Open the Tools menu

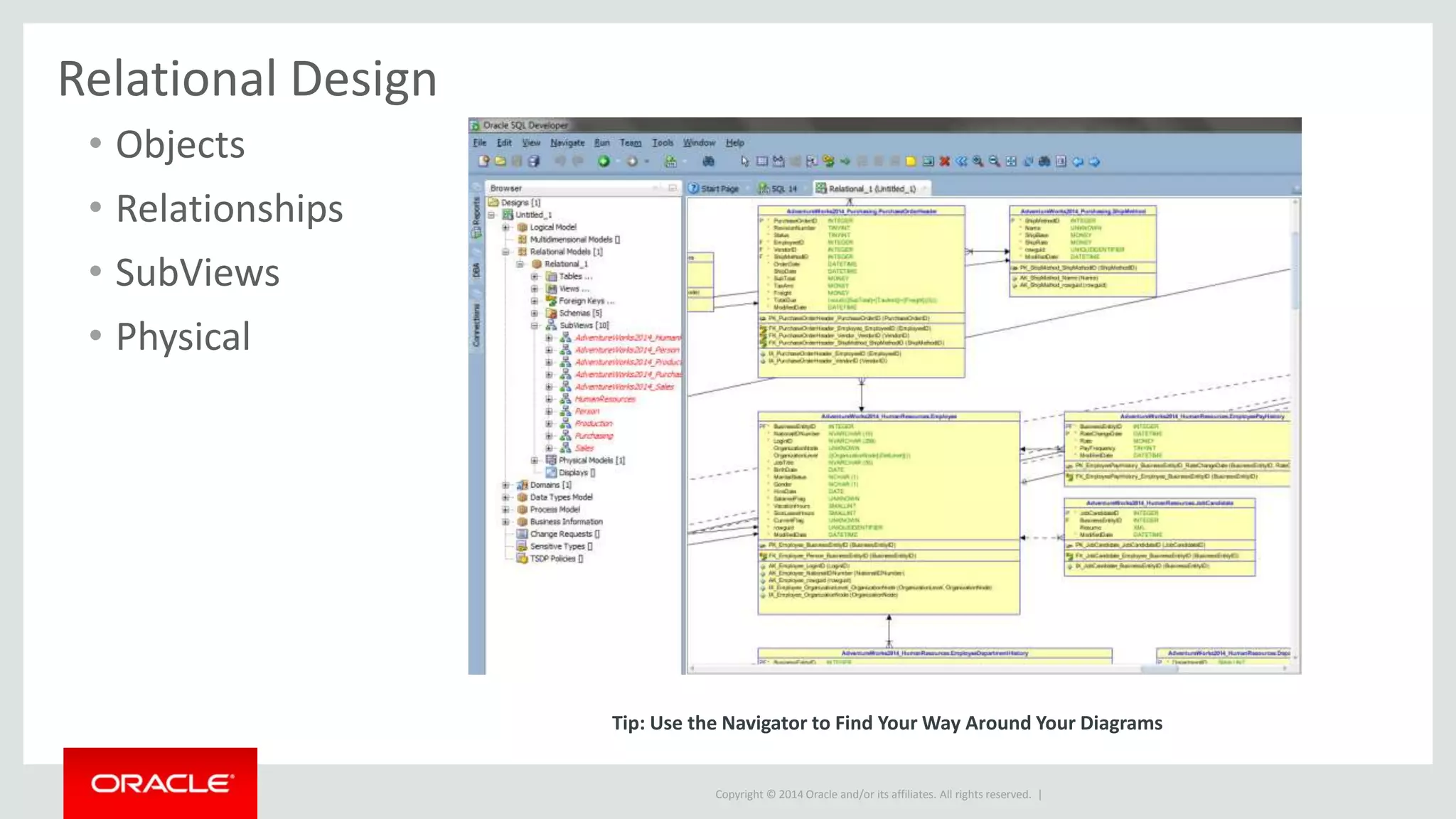coord(663,143)
